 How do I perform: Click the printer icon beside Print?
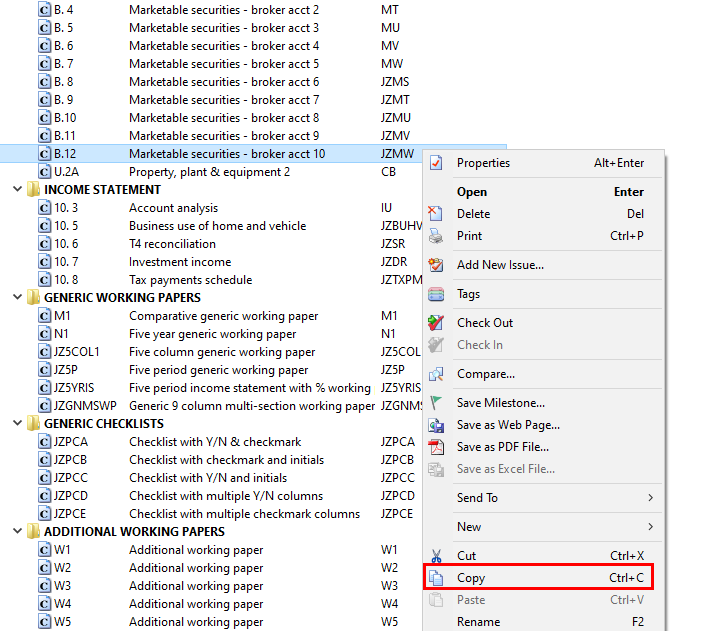click(x=435, y=236)
